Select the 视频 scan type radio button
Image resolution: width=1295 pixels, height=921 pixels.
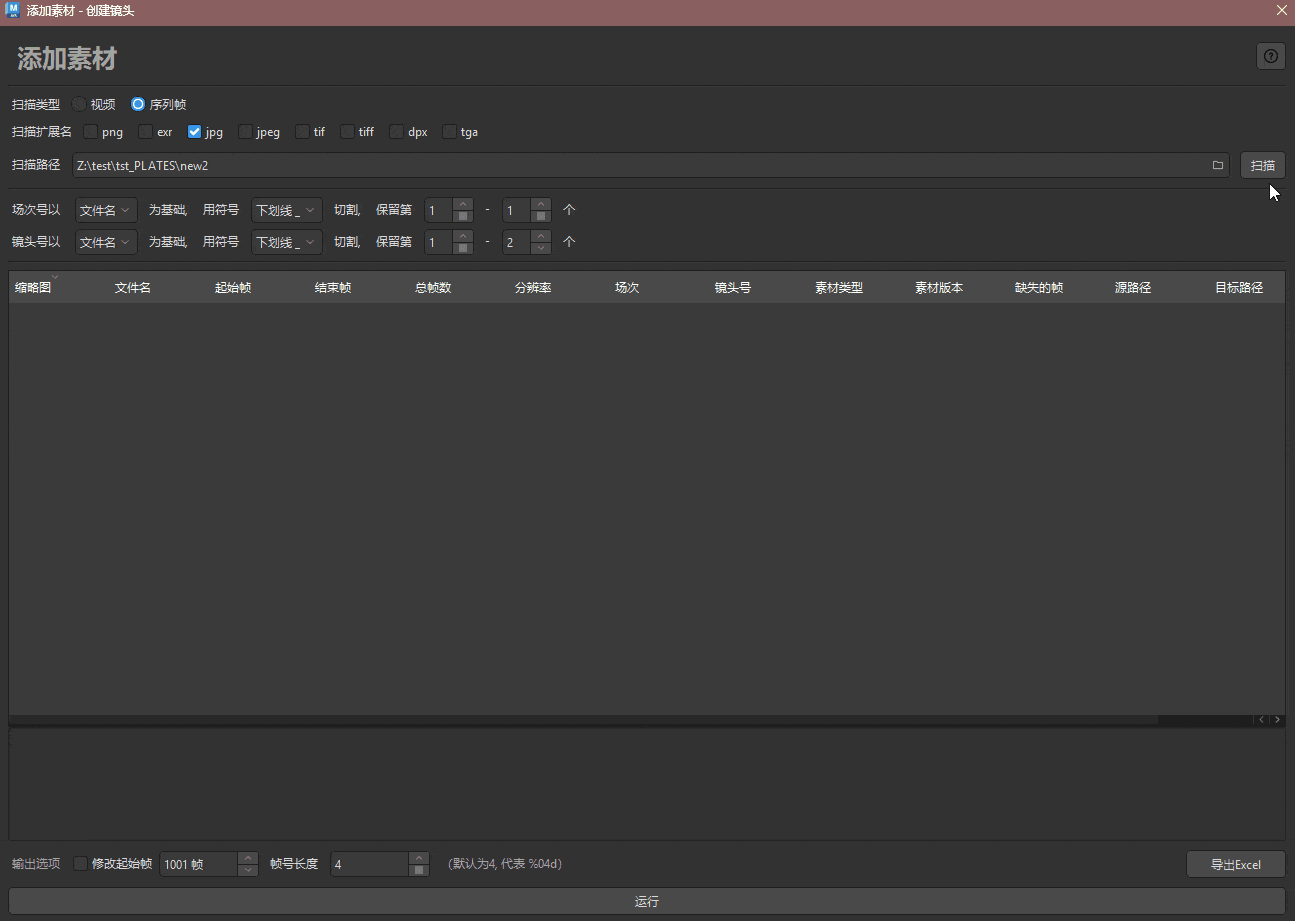click(x=79, y=104)
